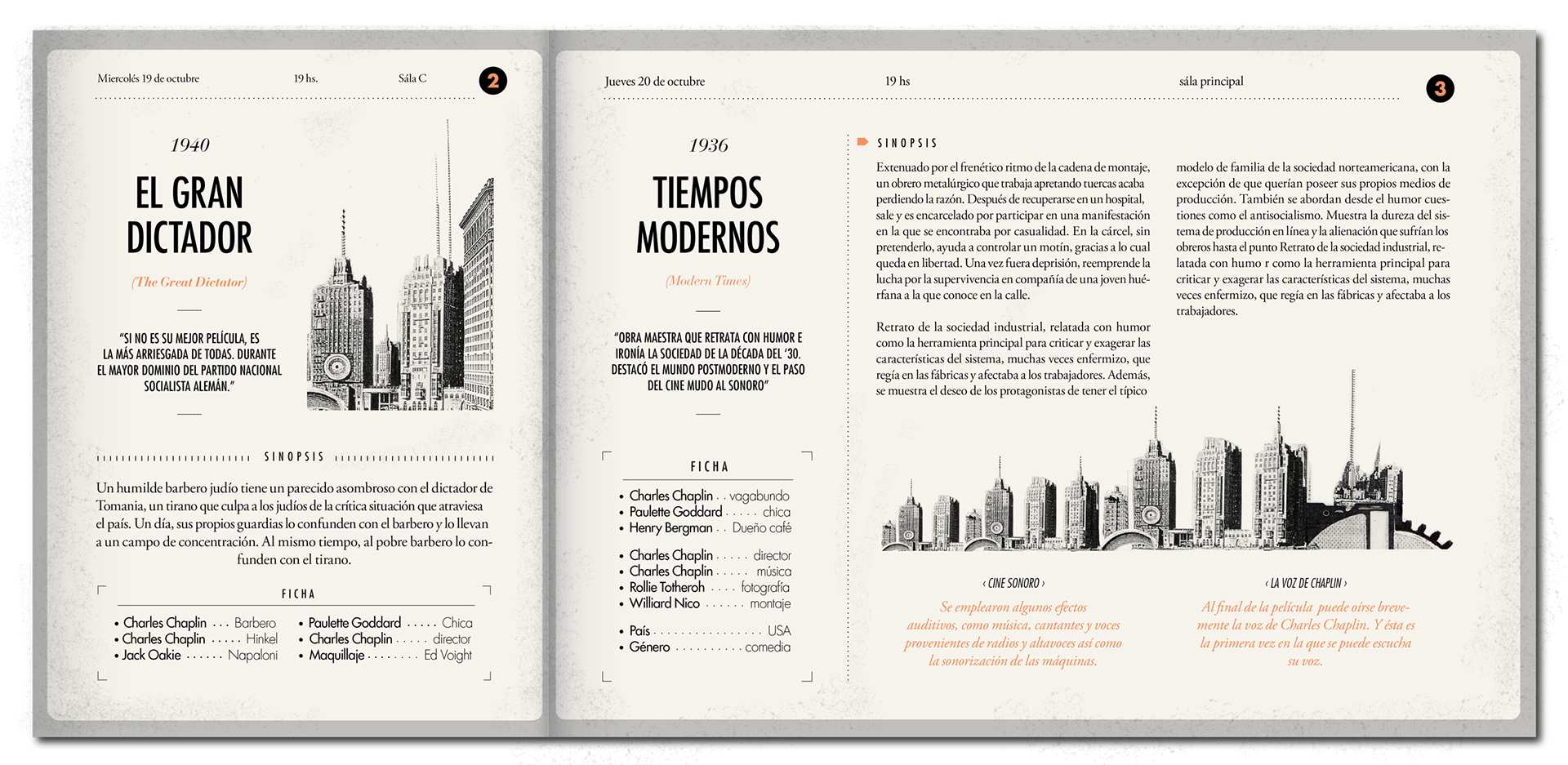
Task: Click the year '1940'
Action: click(190, 145)
